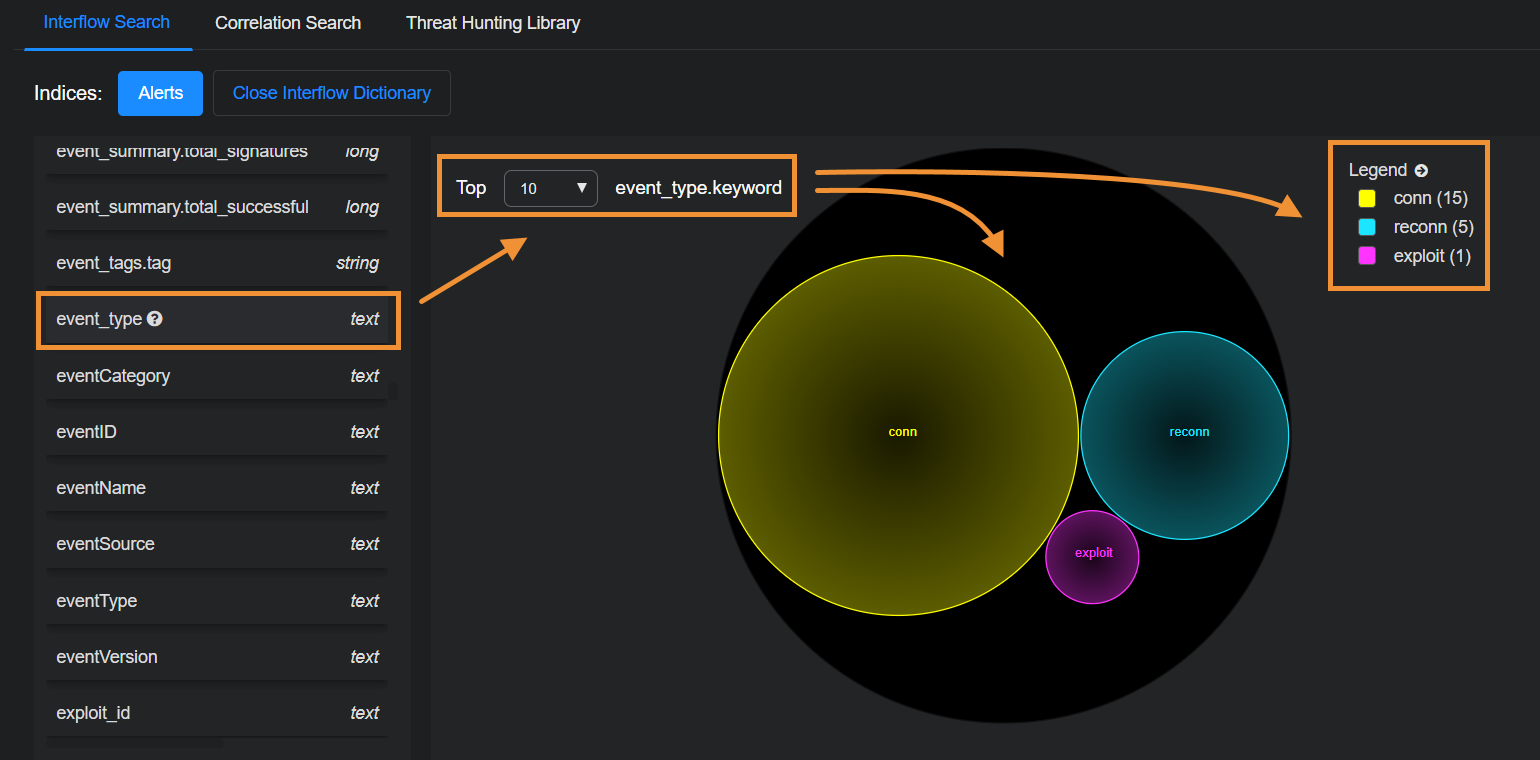Click the magenta exploit legend swatch
1540x760 pixels.
coord(1367,256)
